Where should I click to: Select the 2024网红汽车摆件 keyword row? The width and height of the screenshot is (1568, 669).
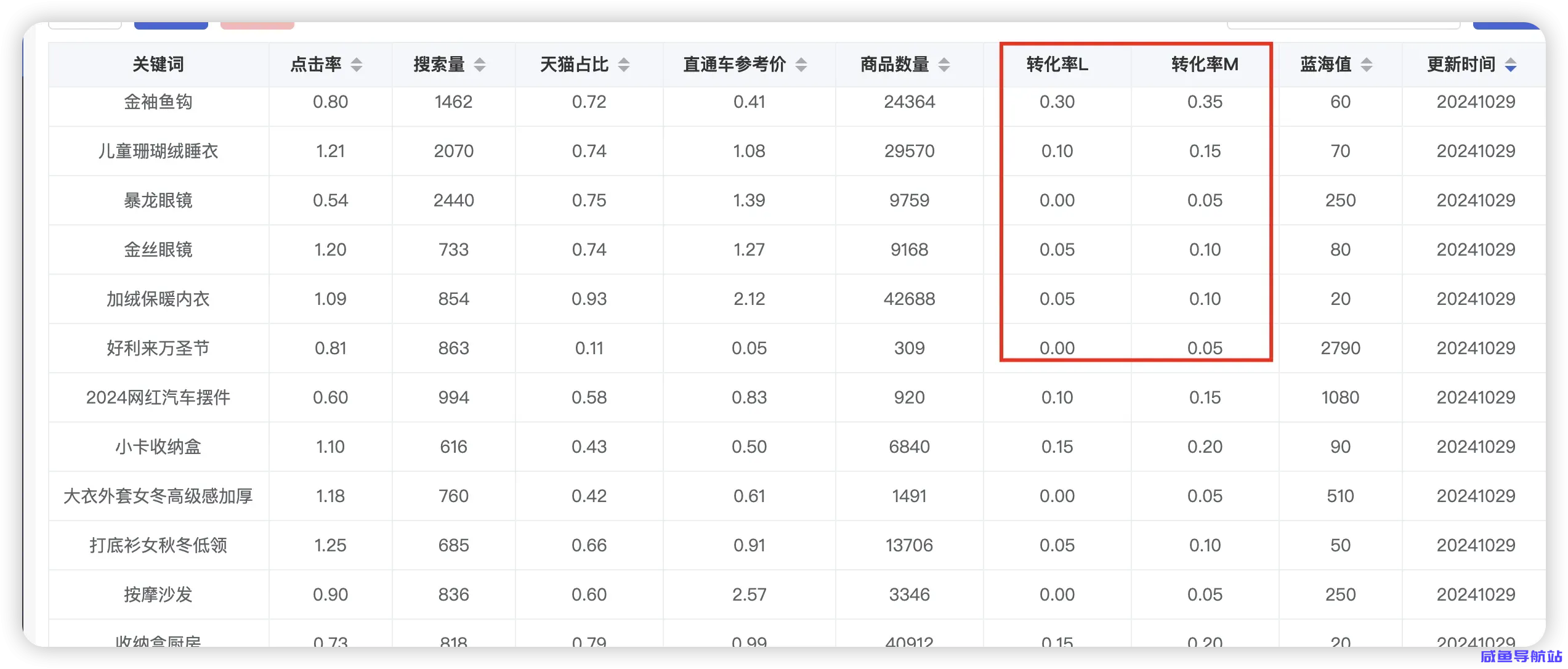(x=158, y=397)
